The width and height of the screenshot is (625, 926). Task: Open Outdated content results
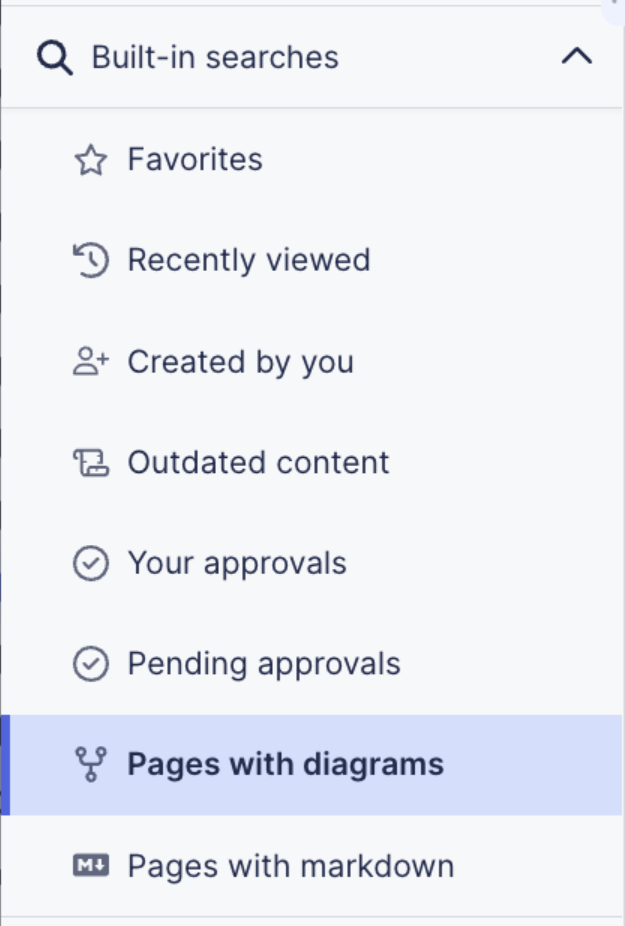[257, 462]
